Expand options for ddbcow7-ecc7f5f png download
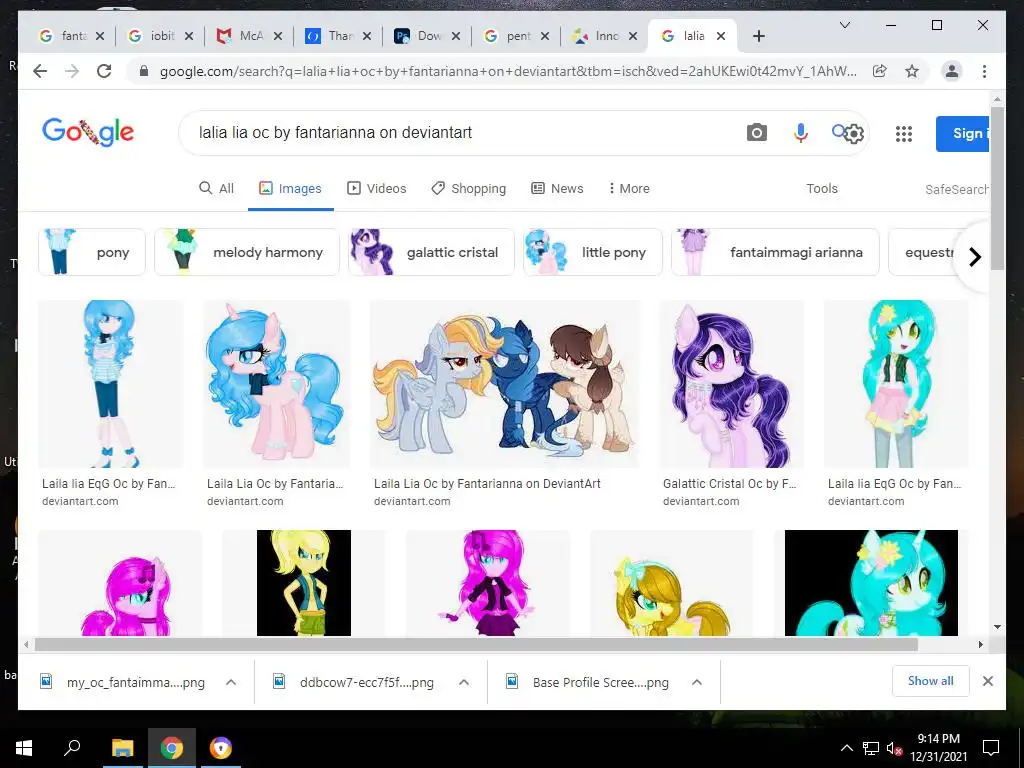Viewport: 1024px width, 768px height. coord(464,682)
